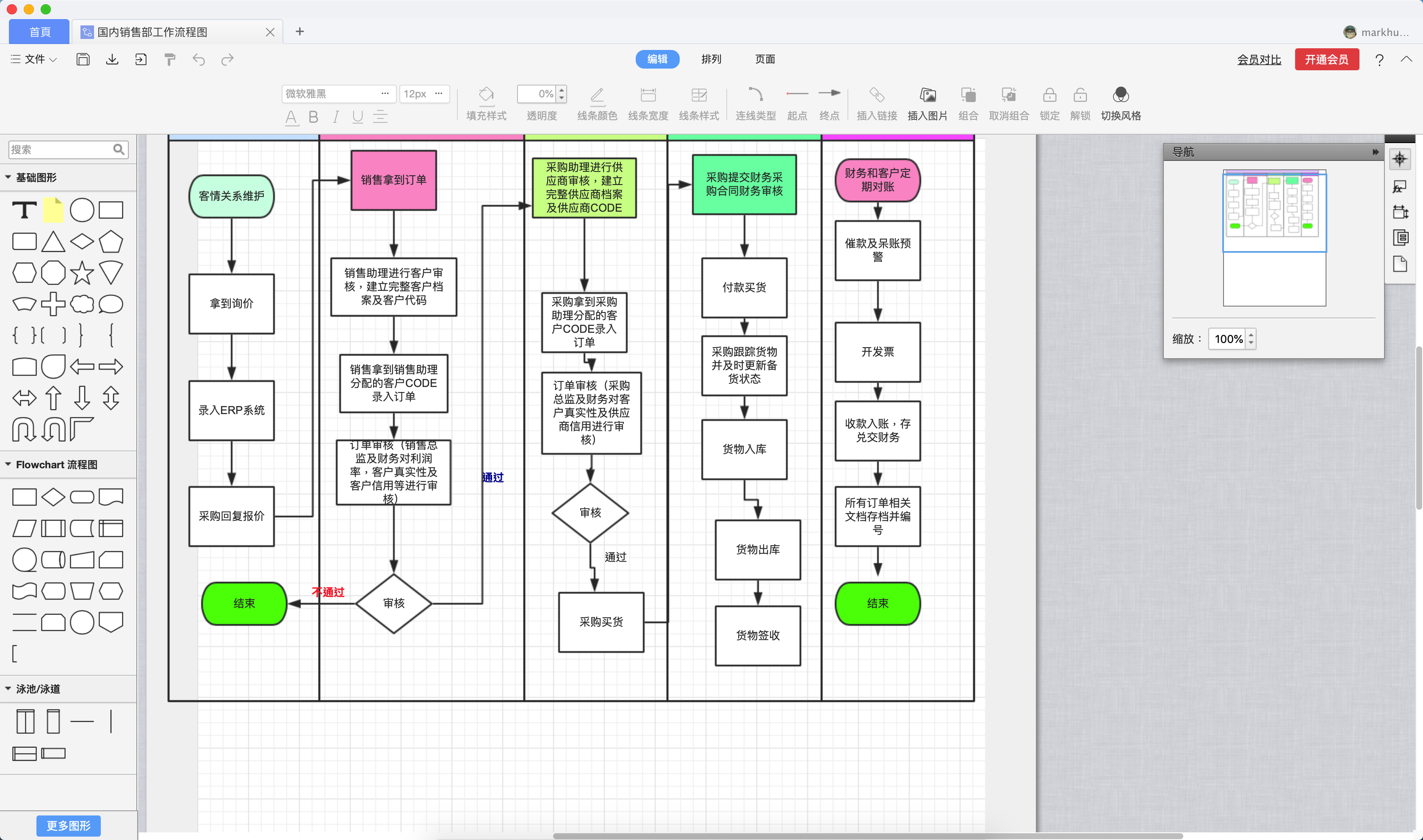Screen dimensions: 1423x840
Task: Click the 透明度 percentage stepper
Action: click(x=562, y=94)
